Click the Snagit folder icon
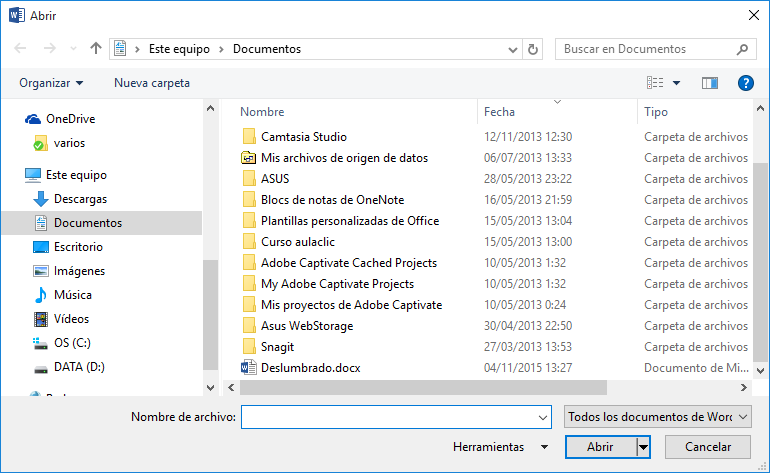 point(249,346)
